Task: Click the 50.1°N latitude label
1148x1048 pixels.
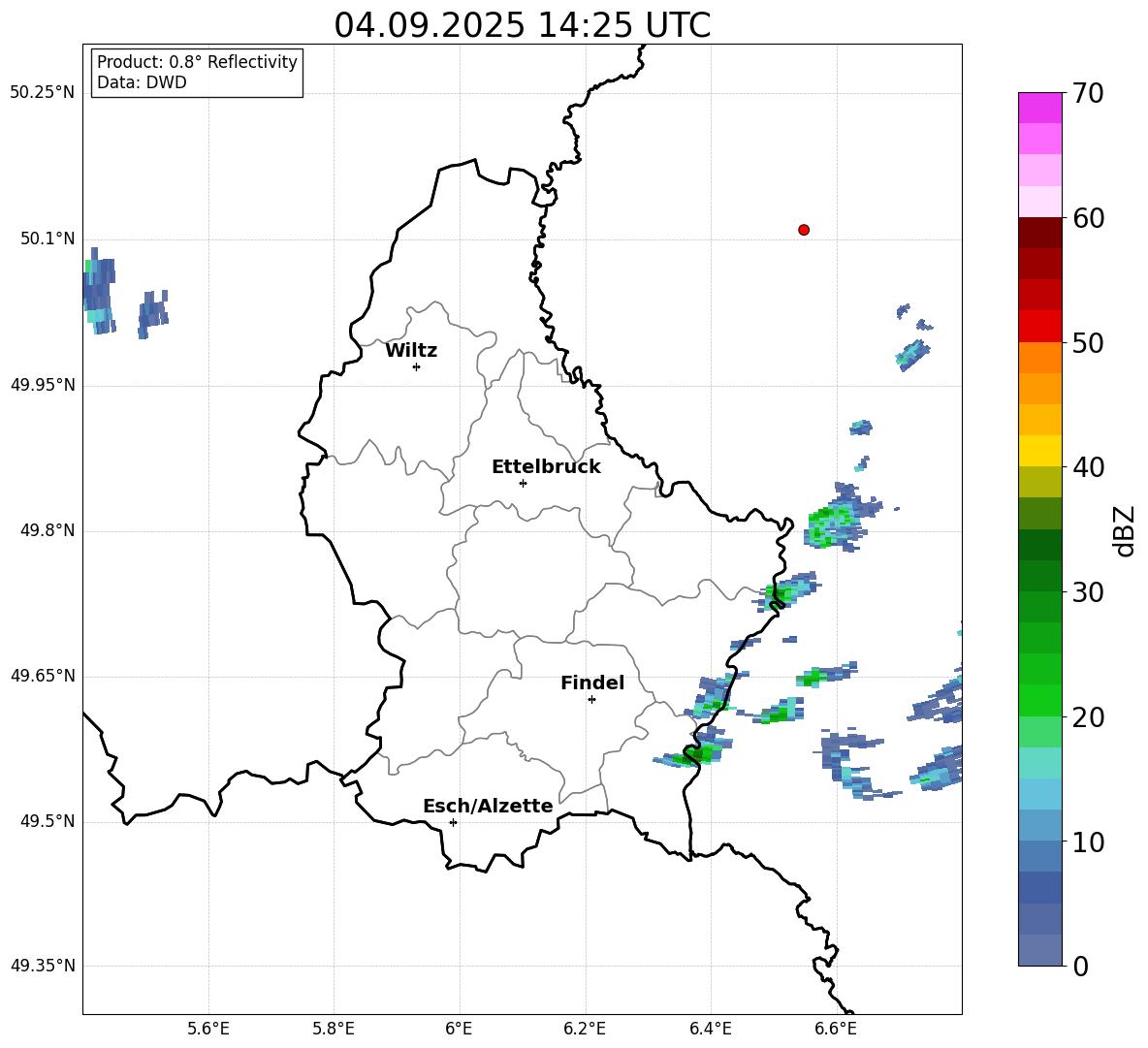Action: pos(48,238)
